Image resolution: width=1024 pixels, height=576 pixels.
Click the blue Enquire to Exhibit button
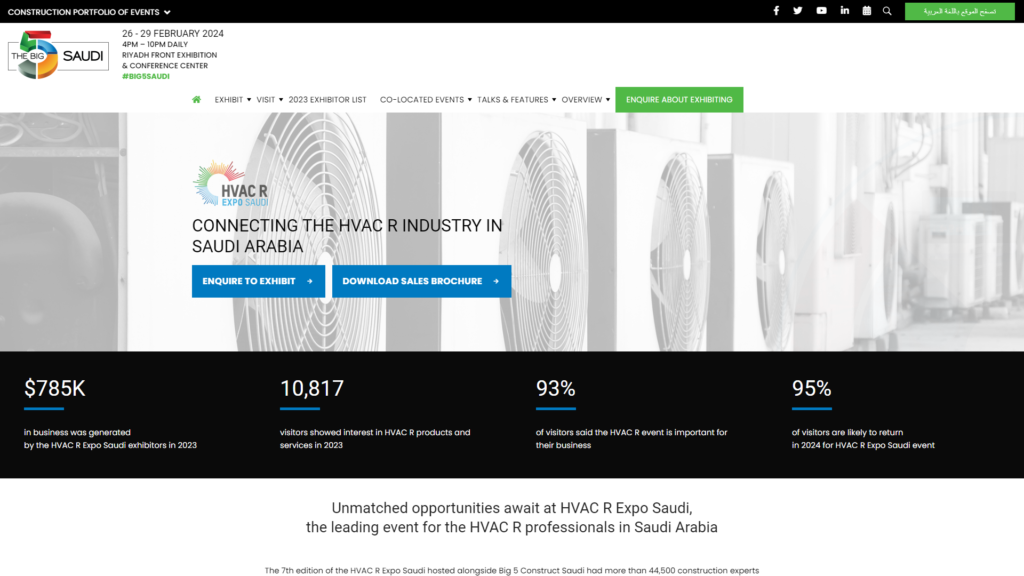[x=259, y=281]
